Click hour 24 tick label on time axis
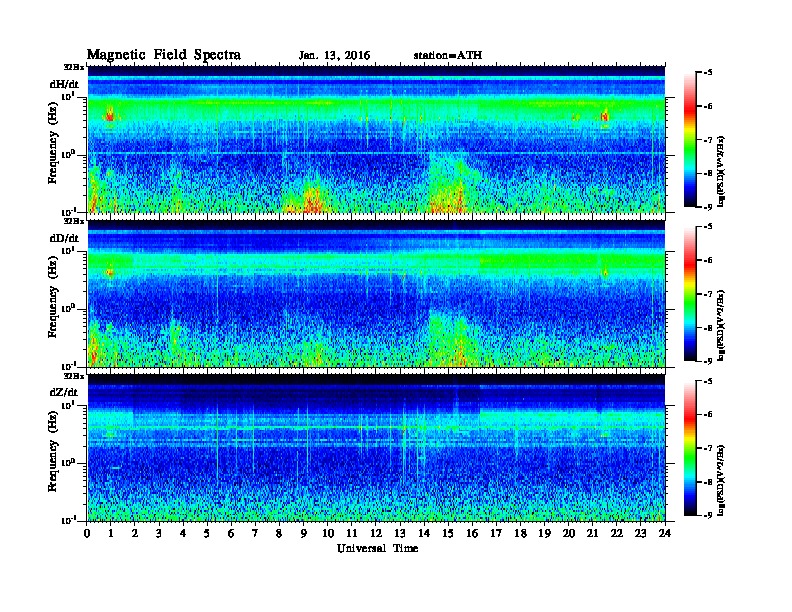The image size is (792, 612). [x=665, y=533]
